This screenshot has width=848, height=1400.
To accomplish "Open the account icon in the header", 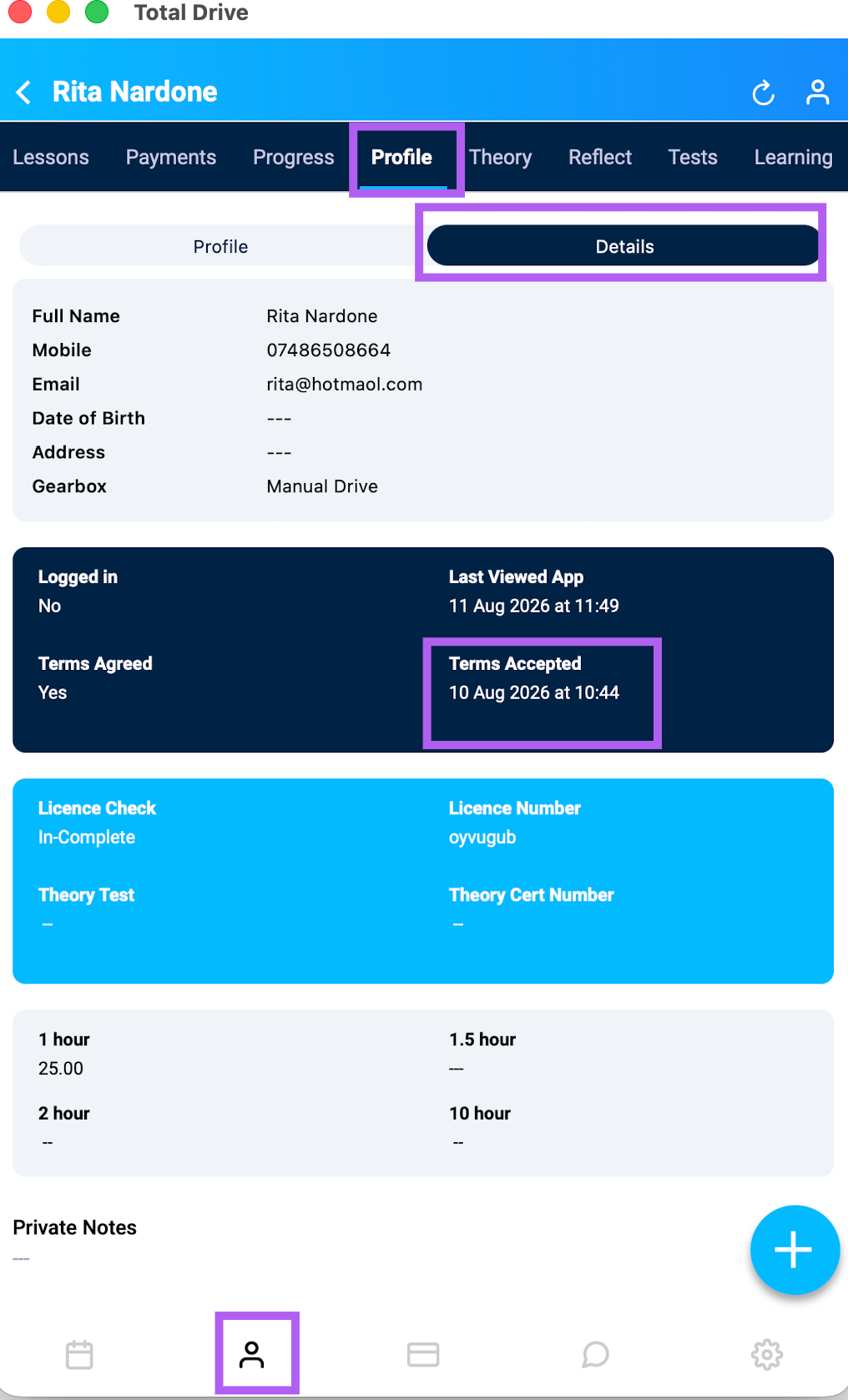I will [x=817, y=92].
